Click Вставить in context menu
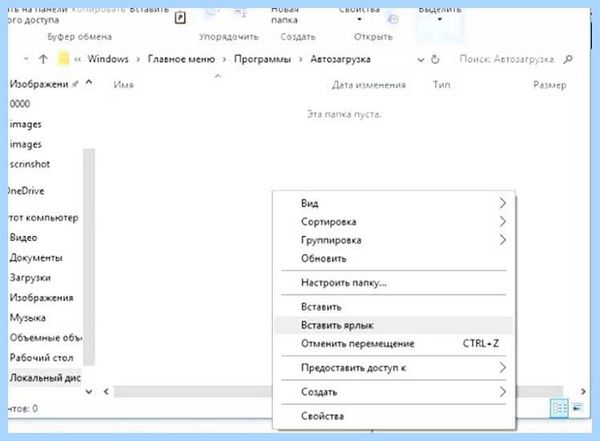600x441 pixels. tap(393, 307)
